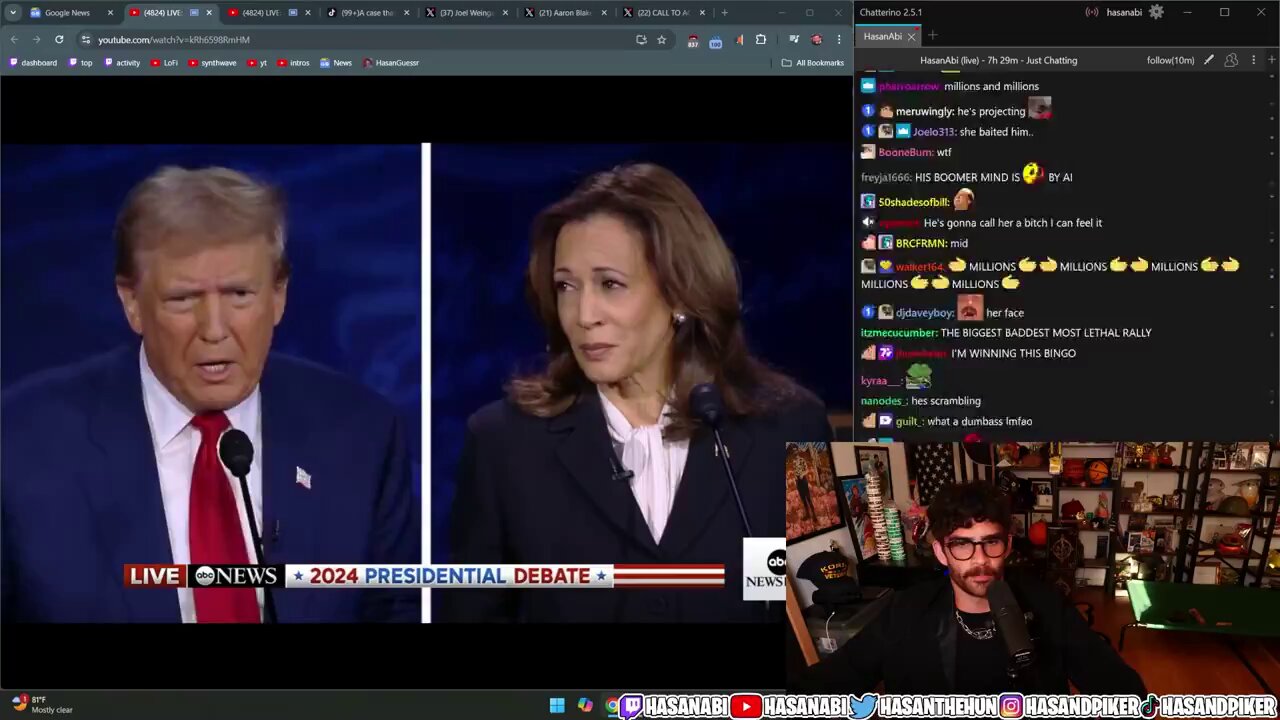
Task: Open activity bookmark
Action: pyautogui.click(x=122, y=62)
